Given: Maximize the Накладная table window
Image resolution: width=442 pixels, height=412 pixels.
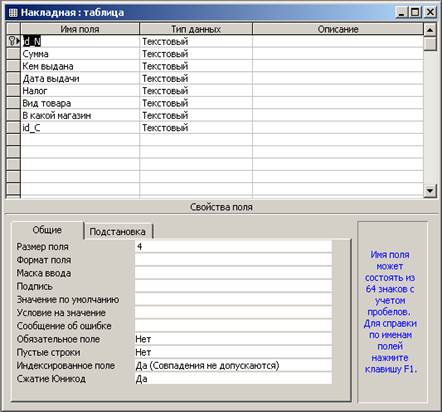Looking at the screenshot, I should pos(415,13).
